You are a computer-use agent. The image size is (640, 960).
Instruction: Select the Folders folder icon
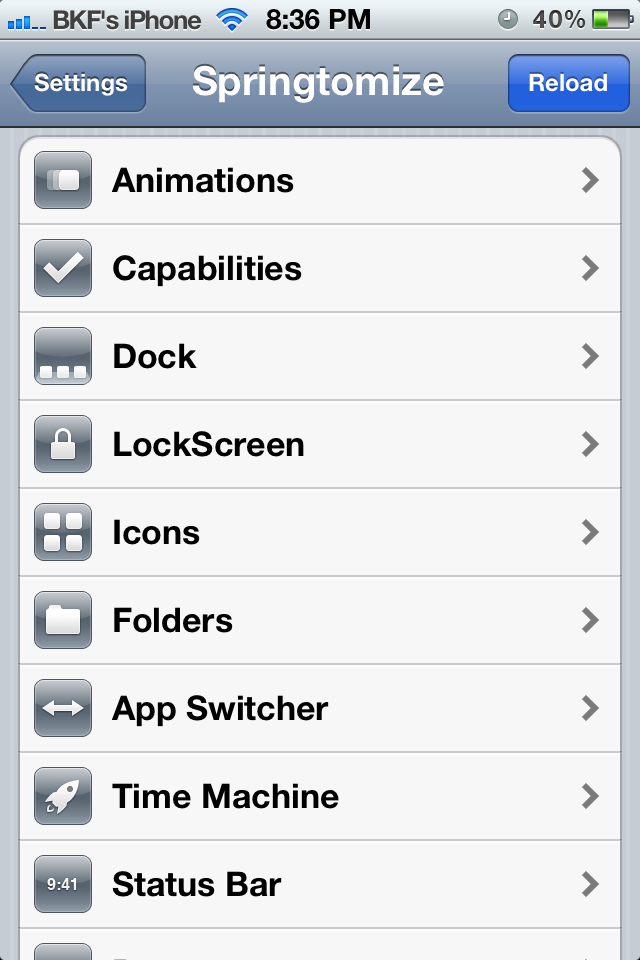tap(63, 620)
